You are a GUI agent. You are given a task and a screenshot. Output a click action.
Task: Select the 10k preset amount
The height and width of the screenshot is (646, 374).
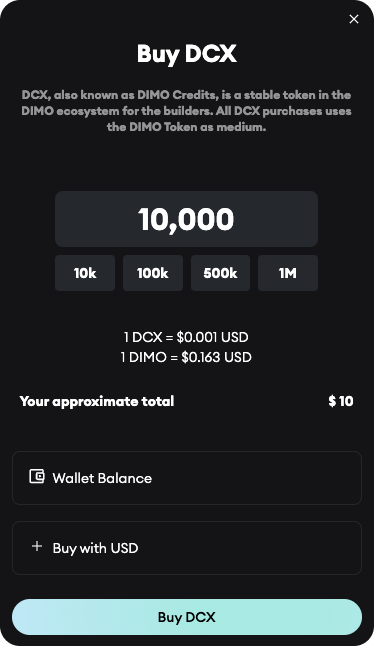85,273
